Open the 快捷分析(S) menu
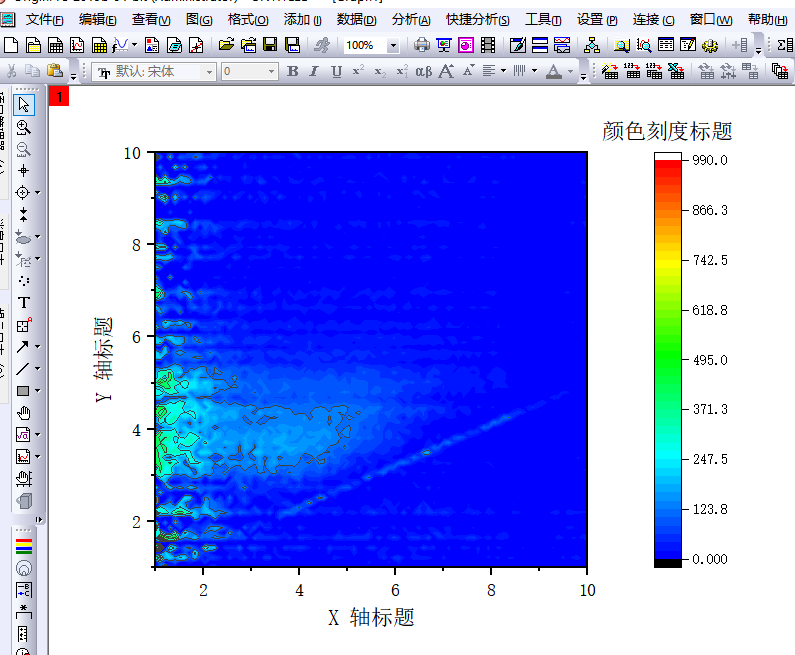Viewport: 795px width, 655px height. (x=478, y=20)
